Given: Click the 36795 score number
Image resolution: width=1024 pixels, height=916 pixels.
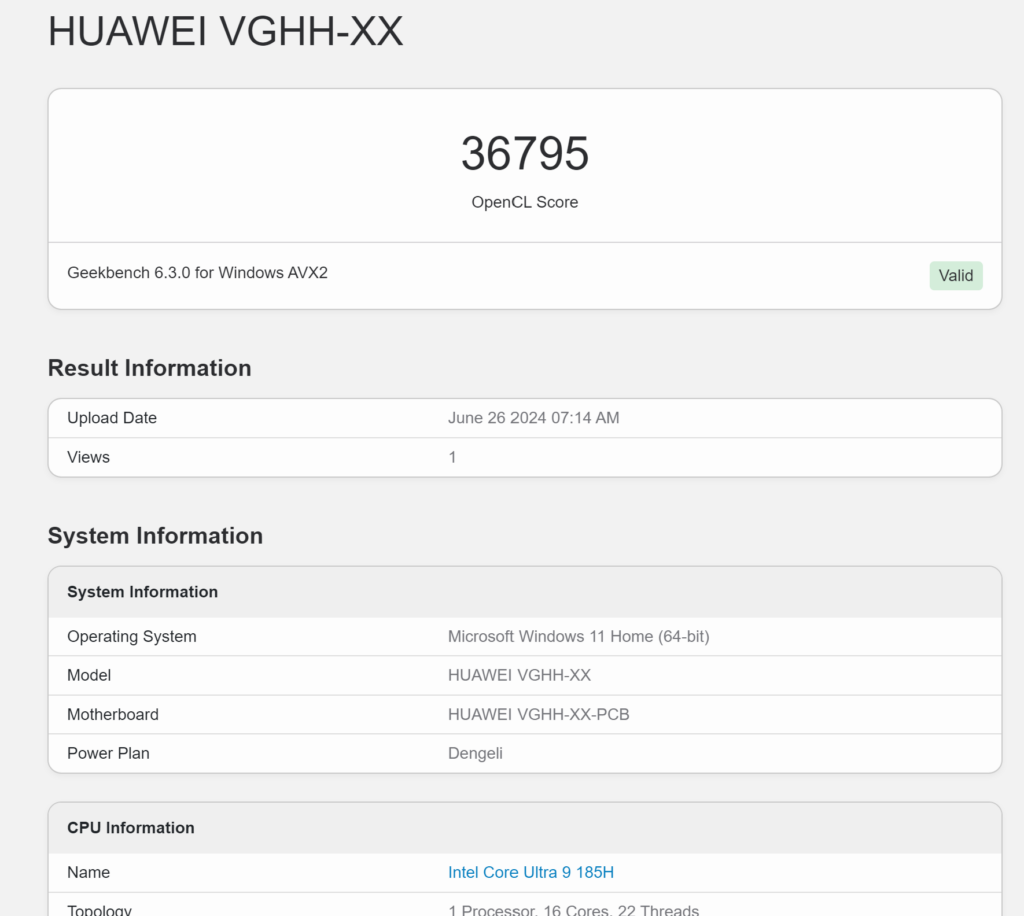Looking at the screenshot, I should [524, 154].
